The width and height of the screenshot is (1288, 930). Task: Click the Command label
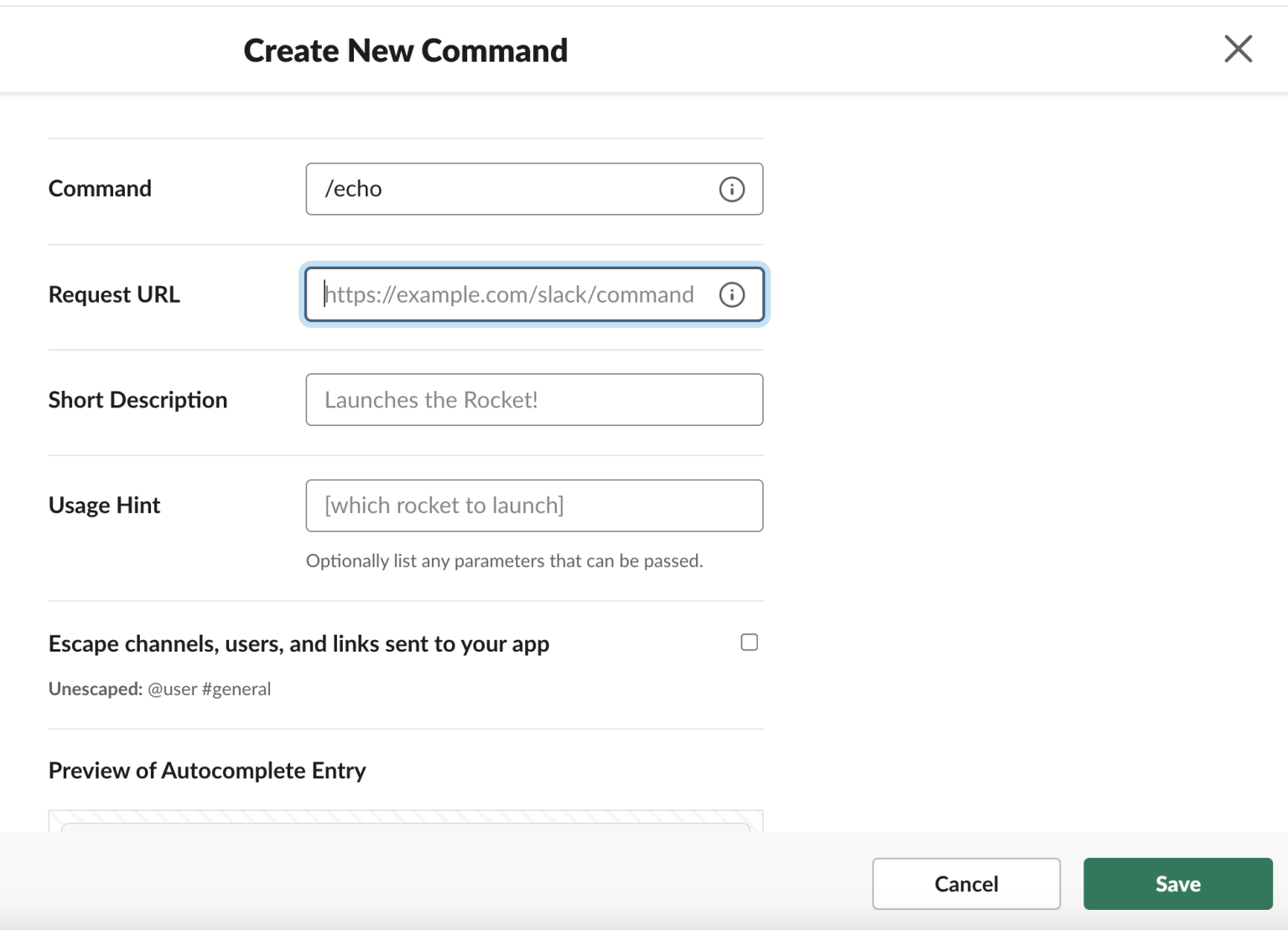pos(100,189)
